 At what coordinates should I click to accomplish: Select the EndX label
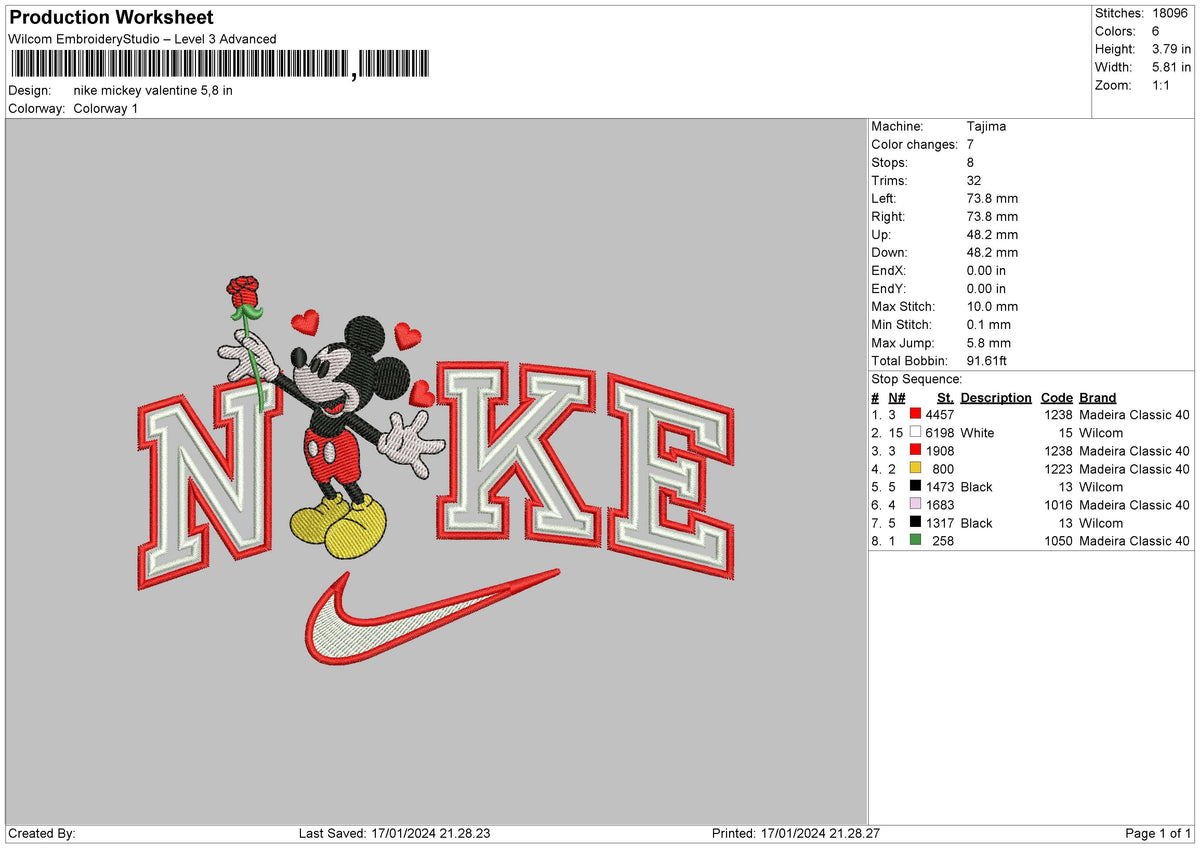888,271
